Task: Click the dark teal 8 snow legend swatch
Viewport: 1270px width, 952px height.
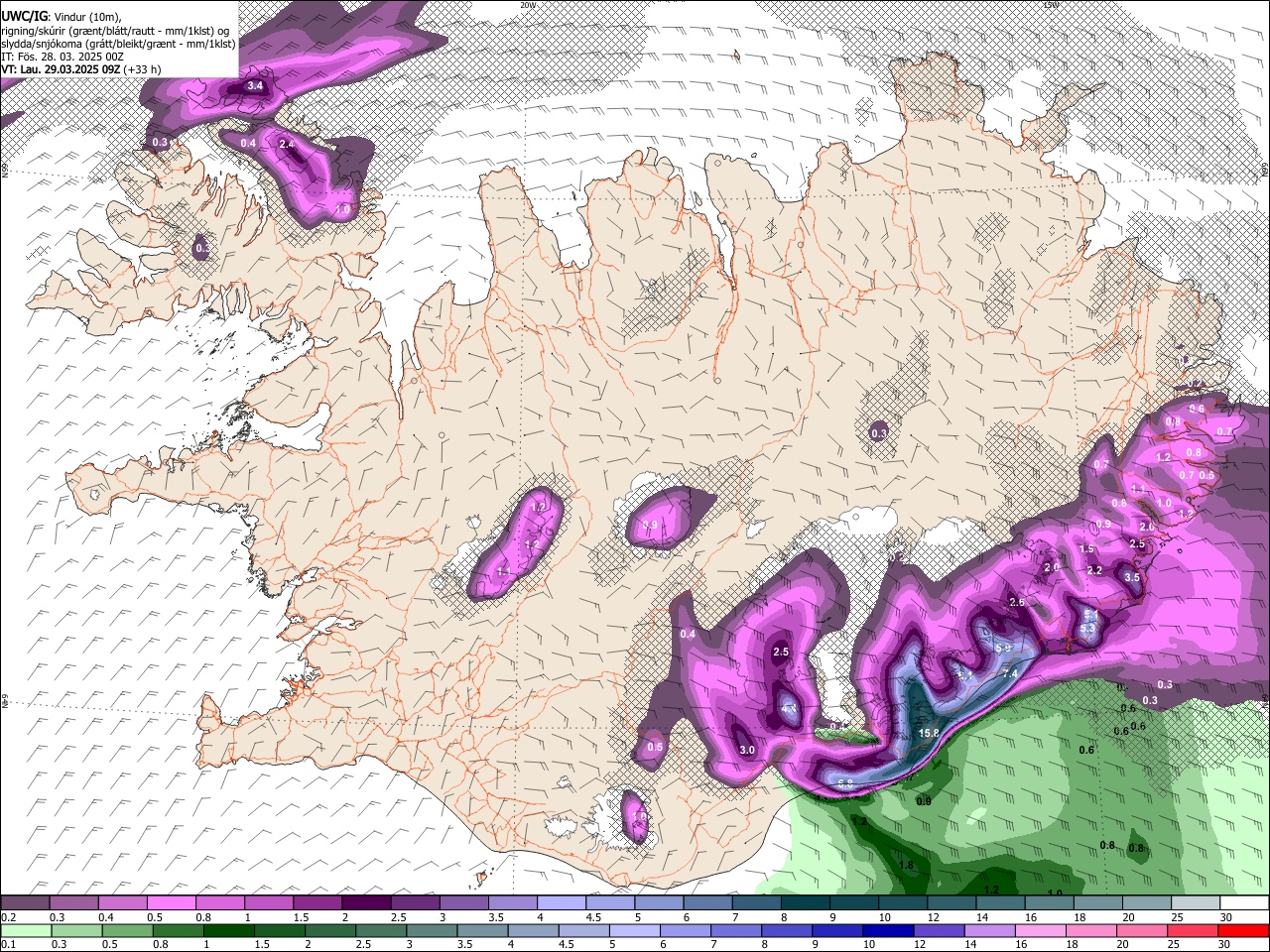Action: [805, 903]
